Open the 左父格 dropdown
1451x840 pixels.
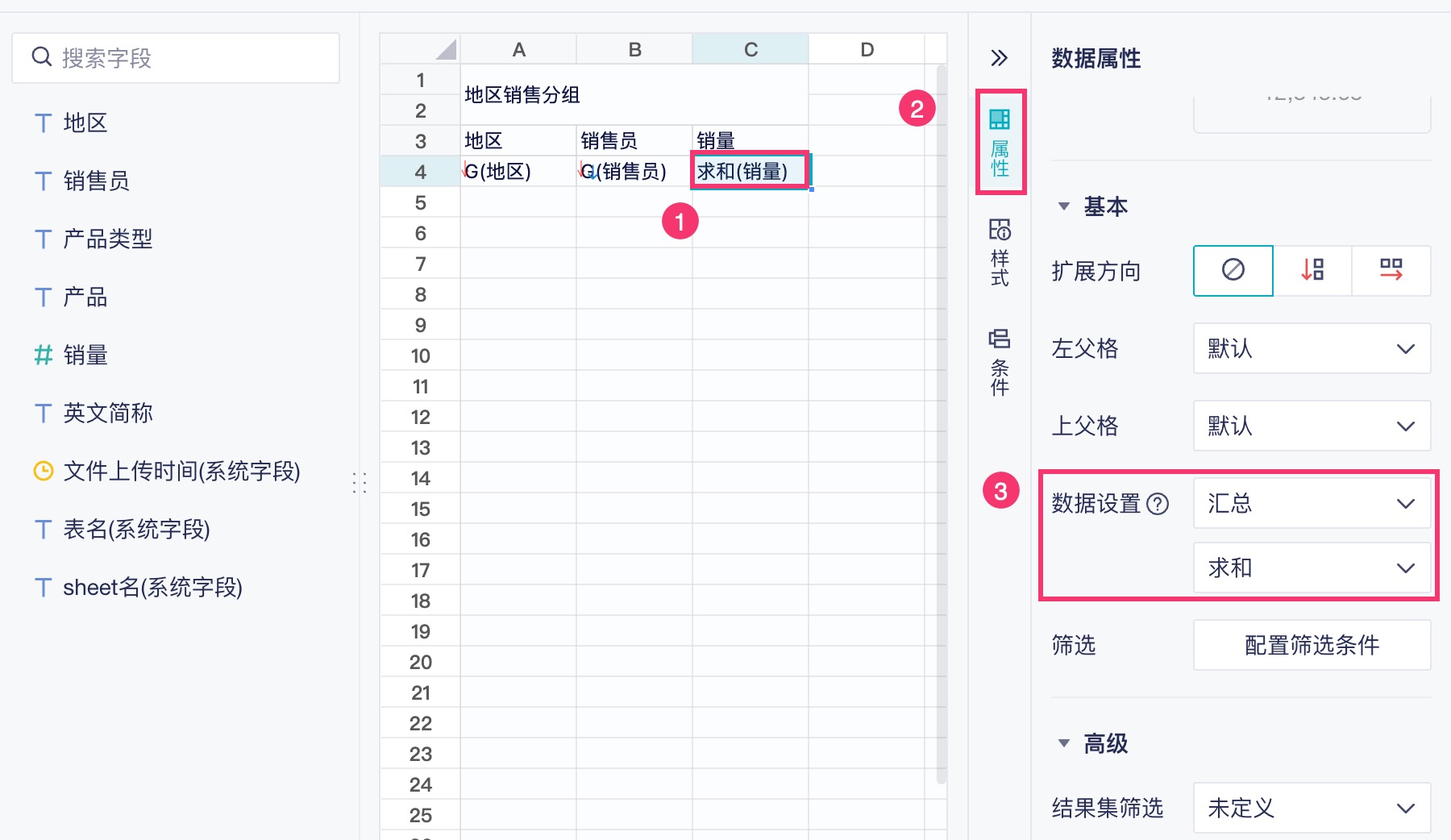point(1312,348)
